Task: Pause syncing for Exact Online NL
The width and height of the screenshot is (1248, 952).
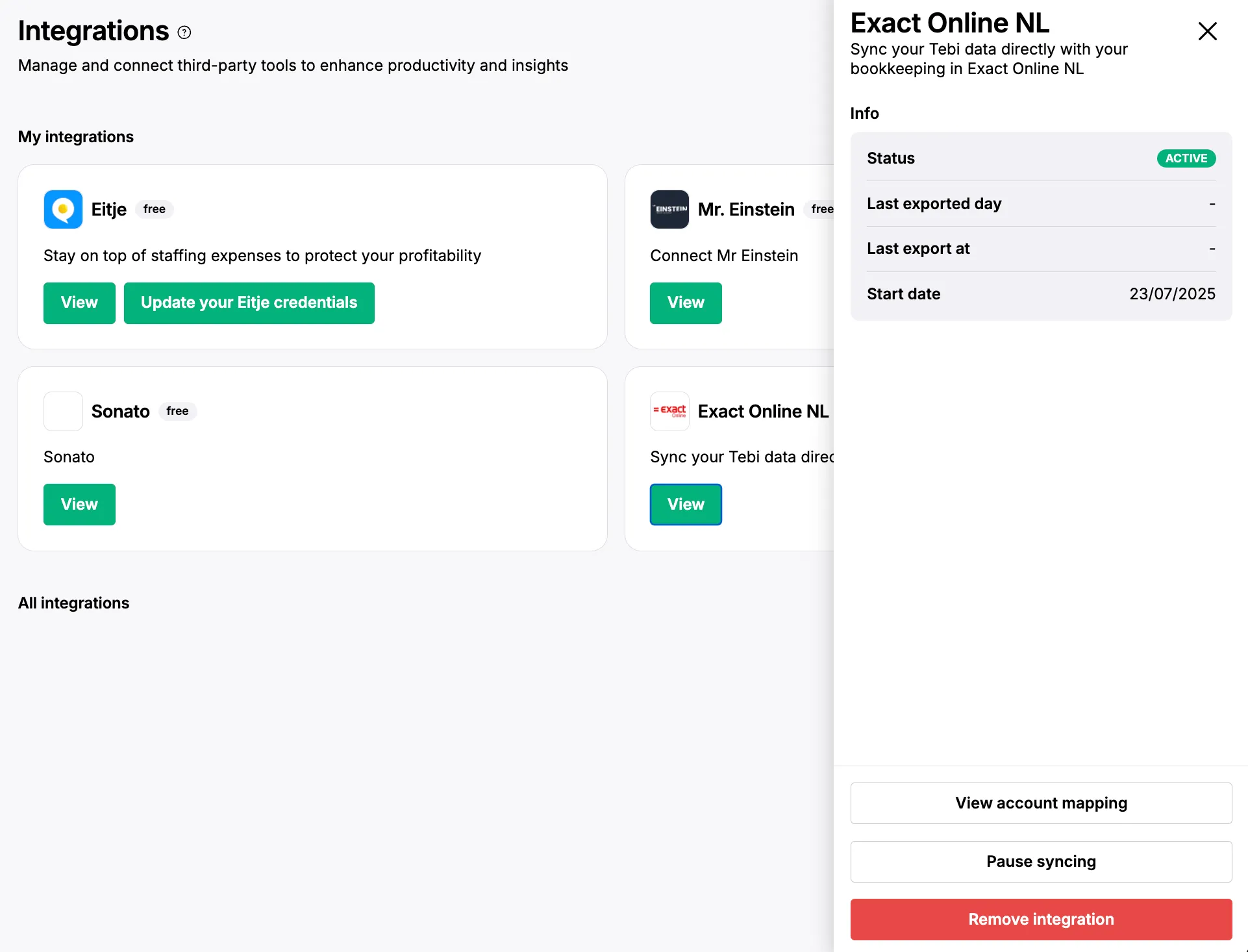Action: [x=1041, y=862]
